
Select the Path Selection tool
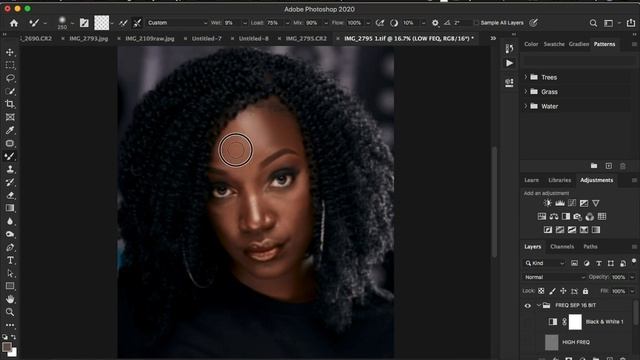[10, 273]
